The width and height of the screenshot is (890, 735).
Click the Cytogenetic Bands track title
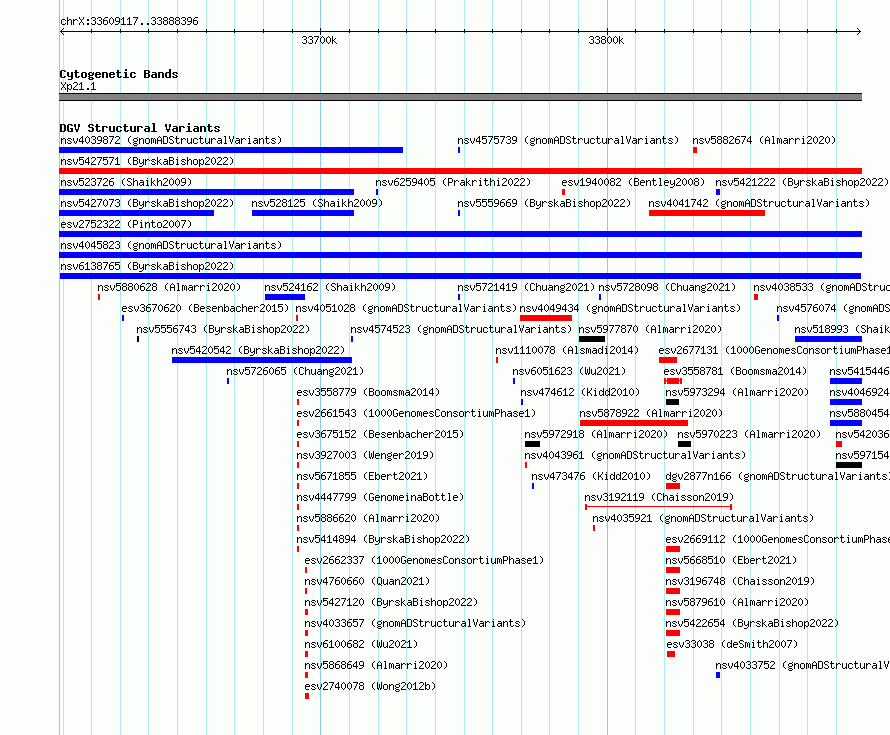(119, 74)
